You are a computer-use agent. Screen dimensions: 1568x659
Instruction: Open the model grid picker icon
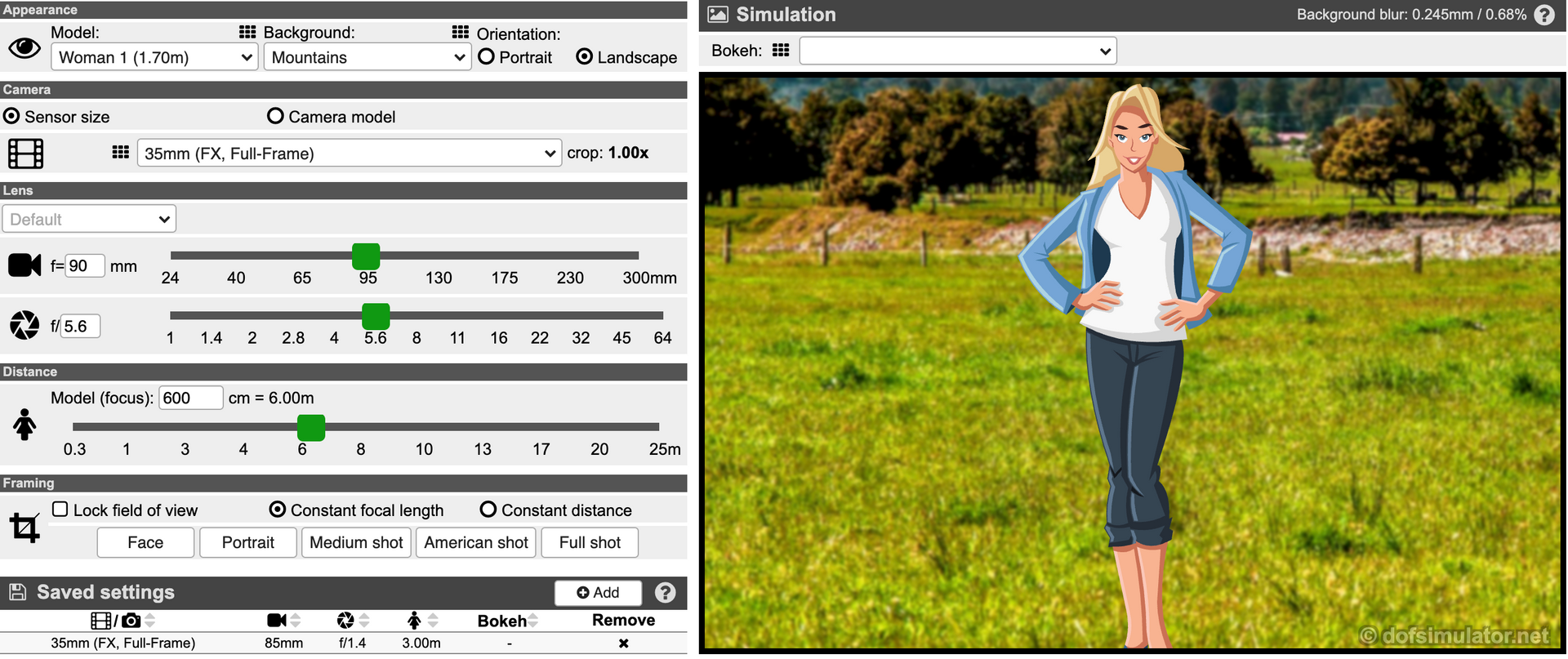tap(247, 32)
